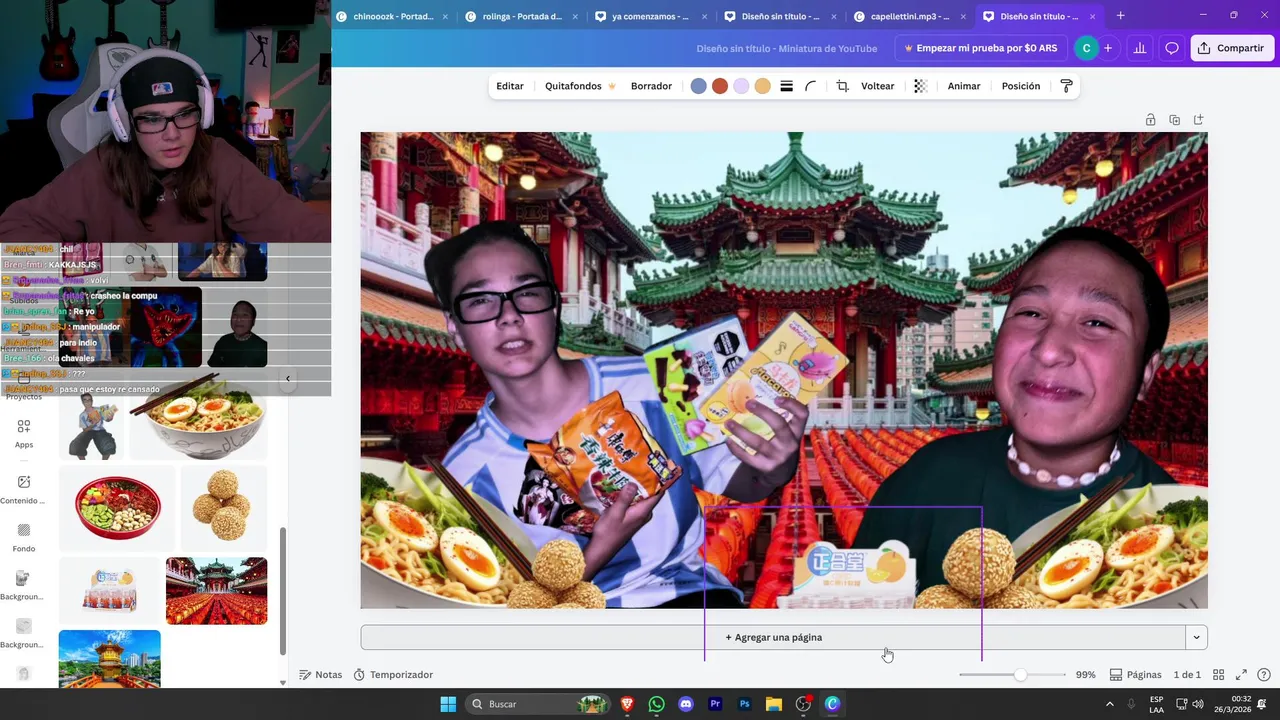Open File Explorer from the taskbar
This screenshot has height=720, width=1280.
[774, 704]
